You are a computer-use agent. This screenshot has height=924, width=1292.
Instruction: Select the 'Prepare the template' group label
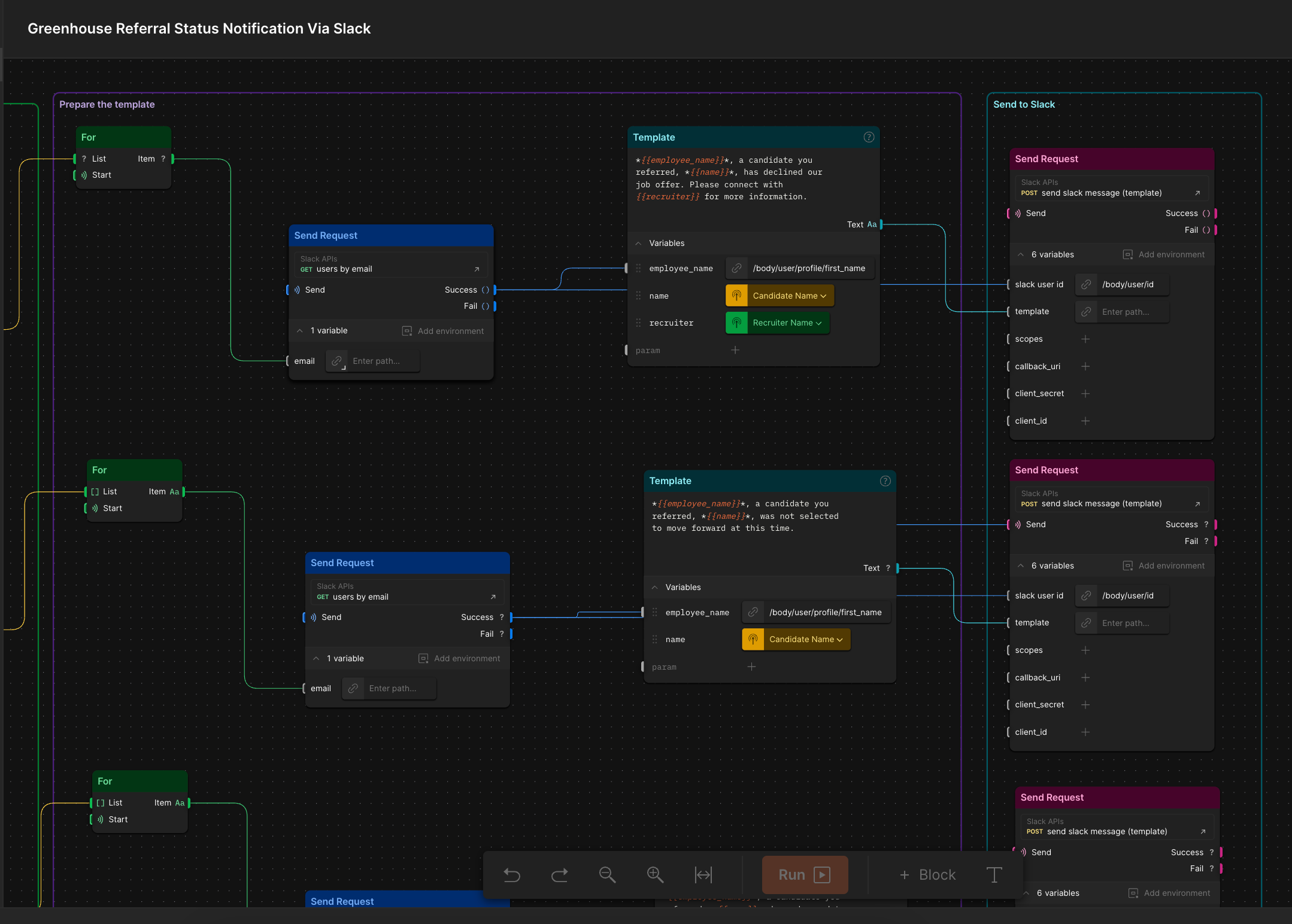(x=107, y=104)
